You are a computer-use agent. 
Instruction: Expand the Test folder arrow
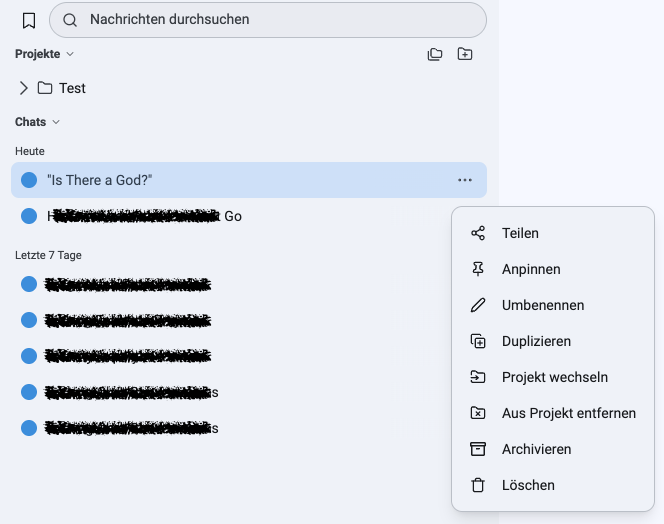(x=24, y=88)
